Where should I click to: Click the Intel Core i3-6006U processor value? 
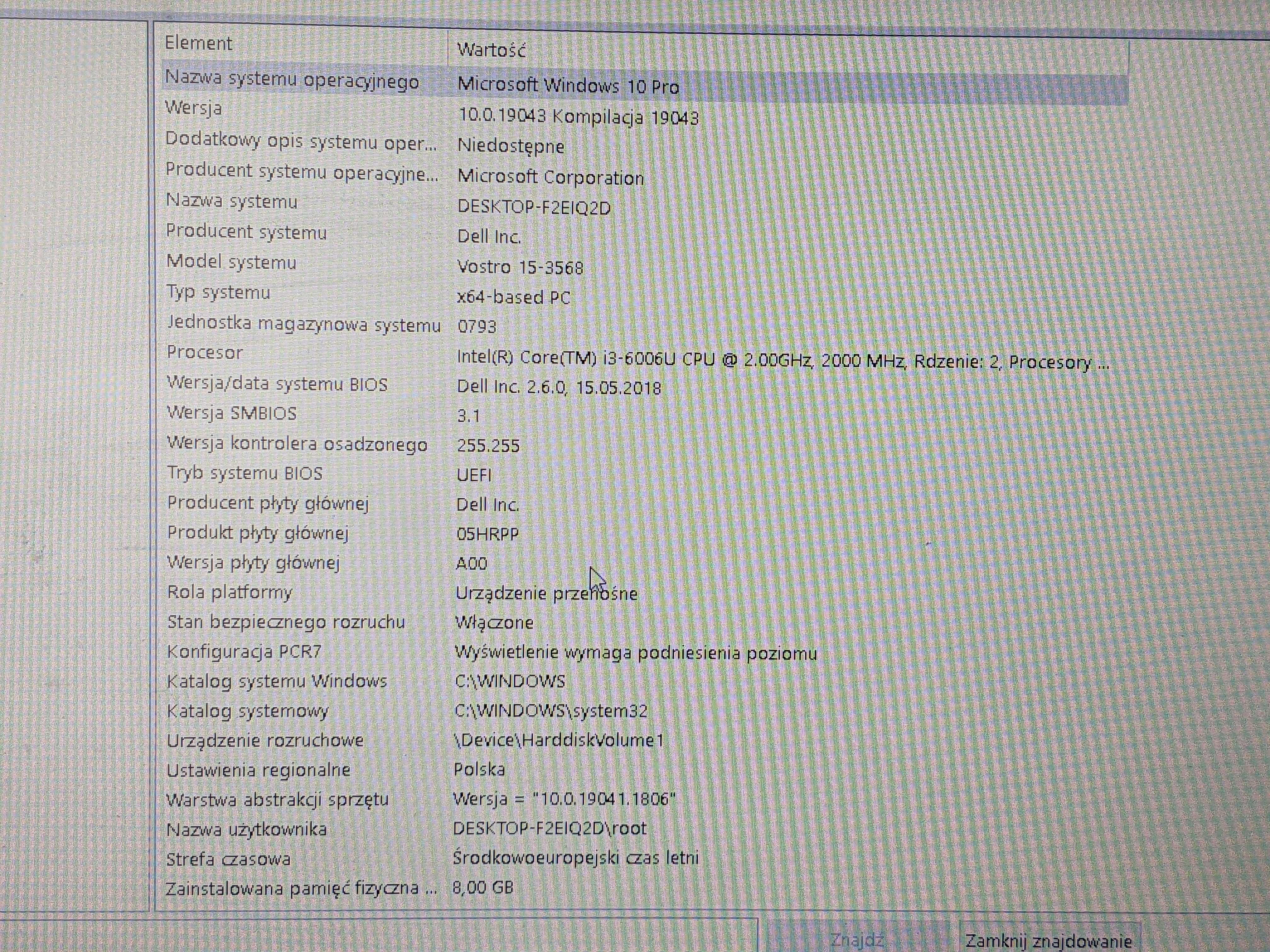click(x=783, y=361)
